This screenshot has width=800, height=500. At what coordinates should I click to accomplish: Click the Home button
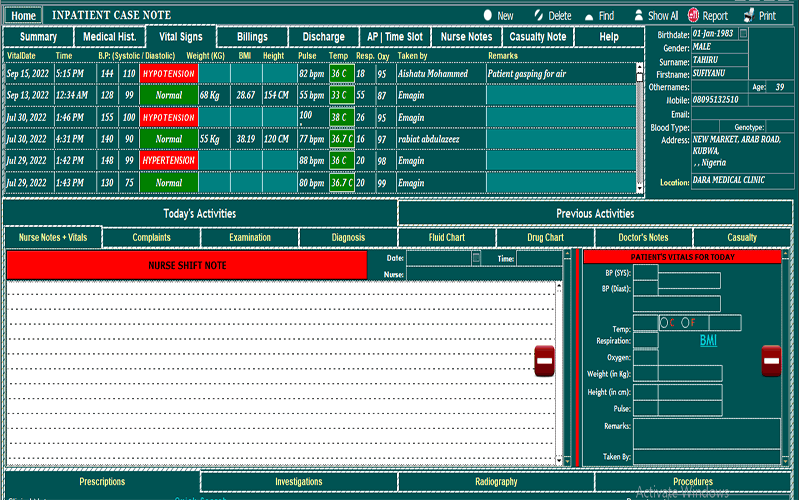[x=23, y=16]
